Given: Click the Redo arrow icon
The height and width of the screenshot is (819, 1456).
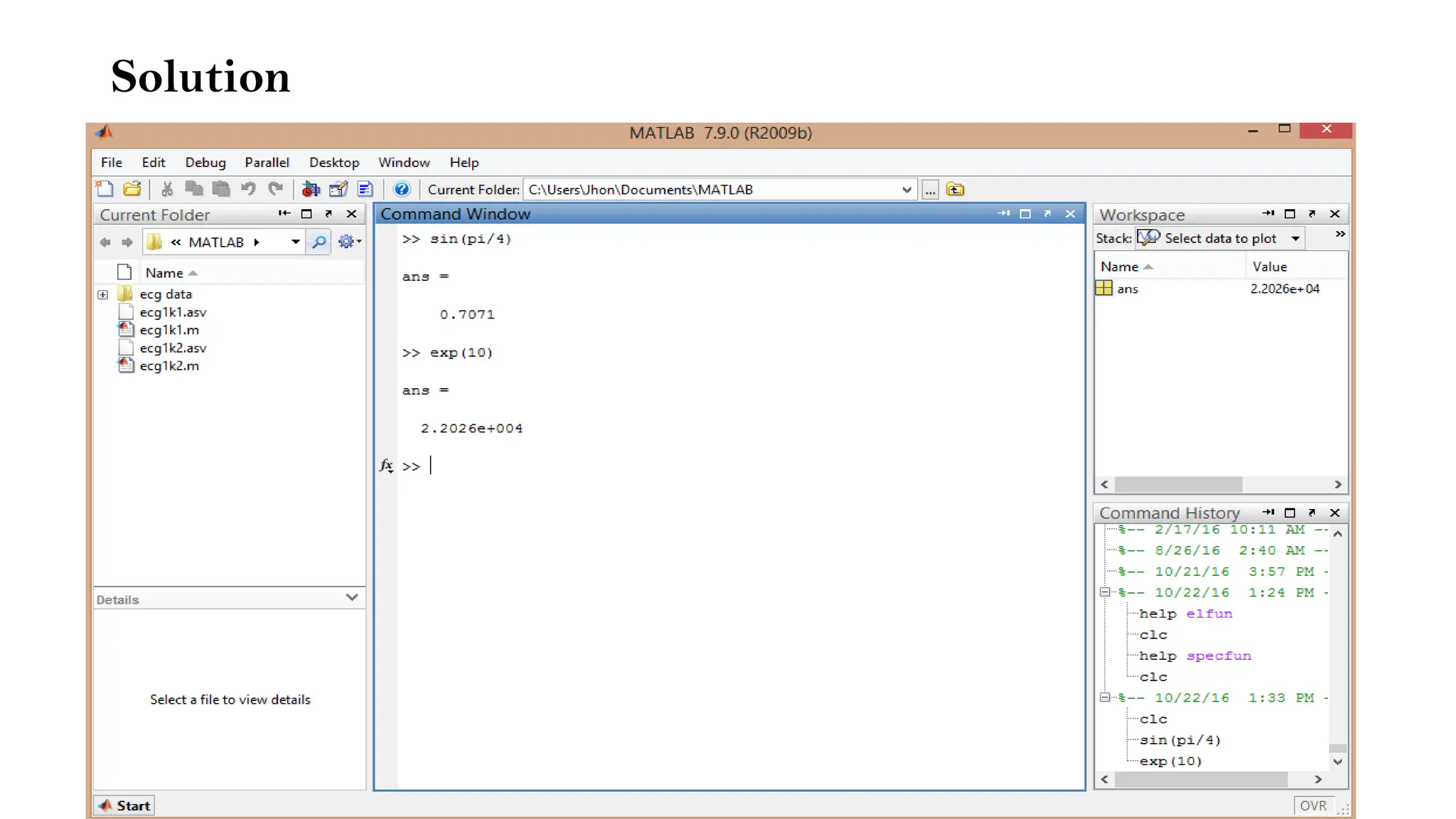Looking at the screenshot, I should click(x=275, y=189).
